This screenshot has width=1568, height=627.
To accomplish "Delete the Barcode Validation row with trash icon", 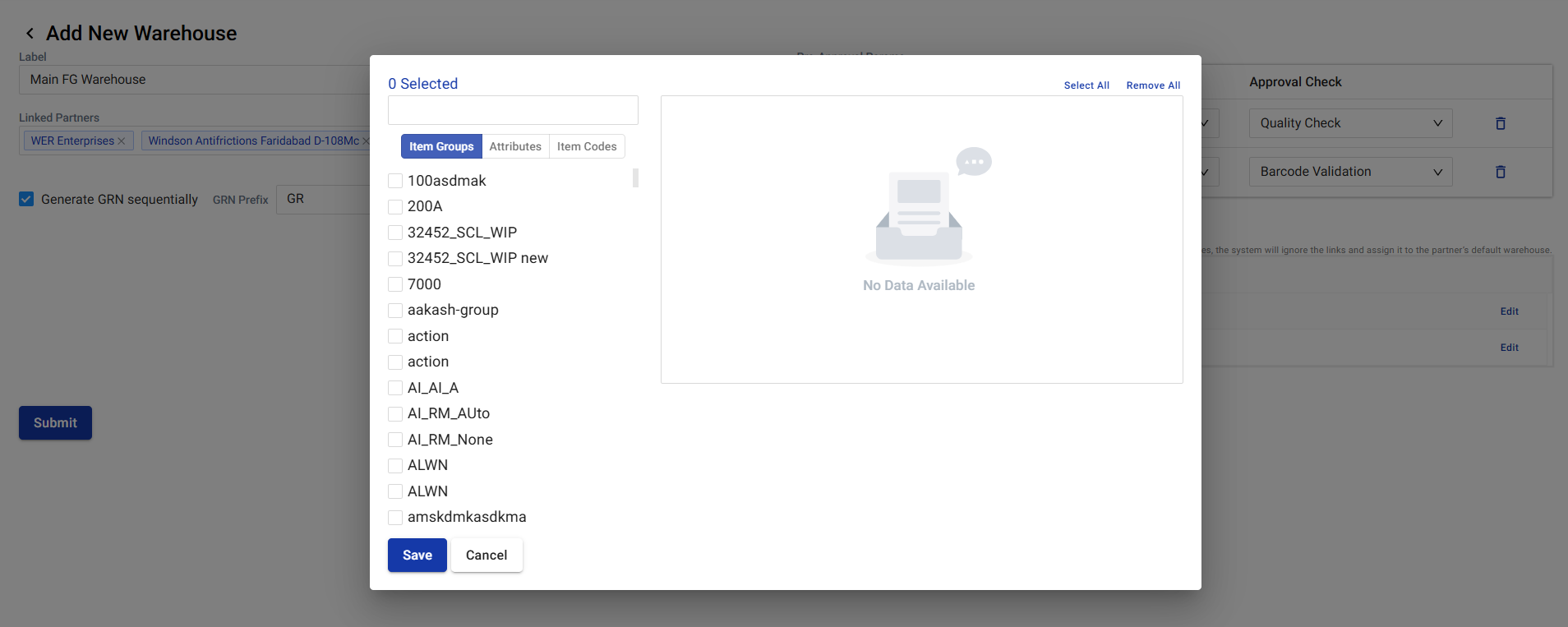I will (1500, 172).
